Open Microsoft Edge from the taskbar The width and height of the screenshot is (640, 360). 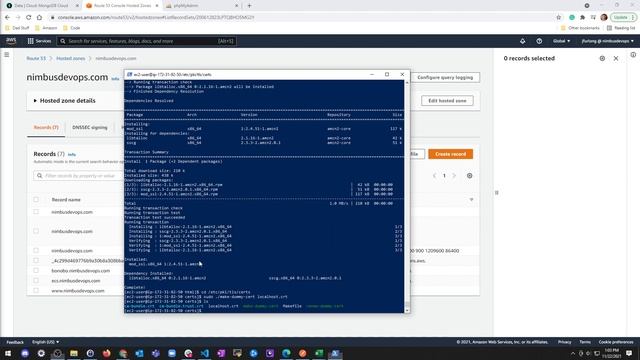286,353
